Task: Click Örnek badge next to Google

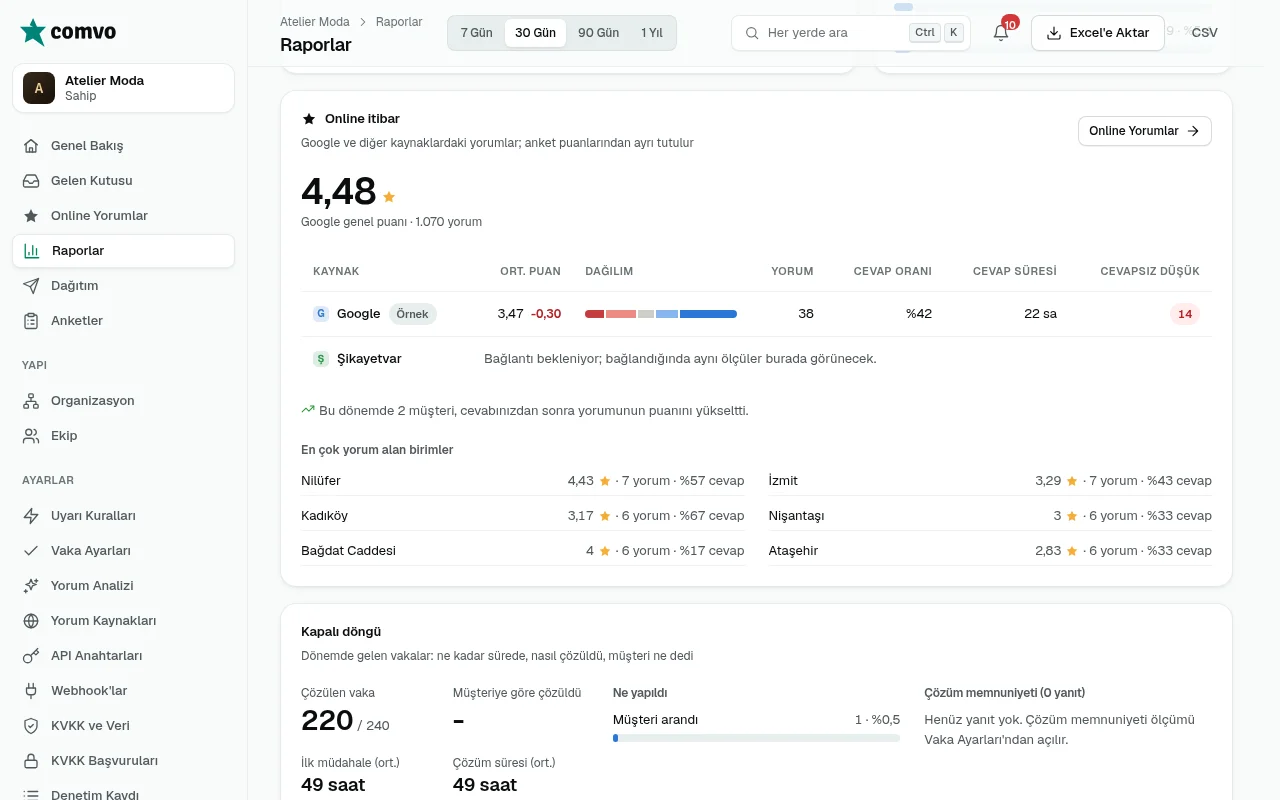Action: [412, 314]
